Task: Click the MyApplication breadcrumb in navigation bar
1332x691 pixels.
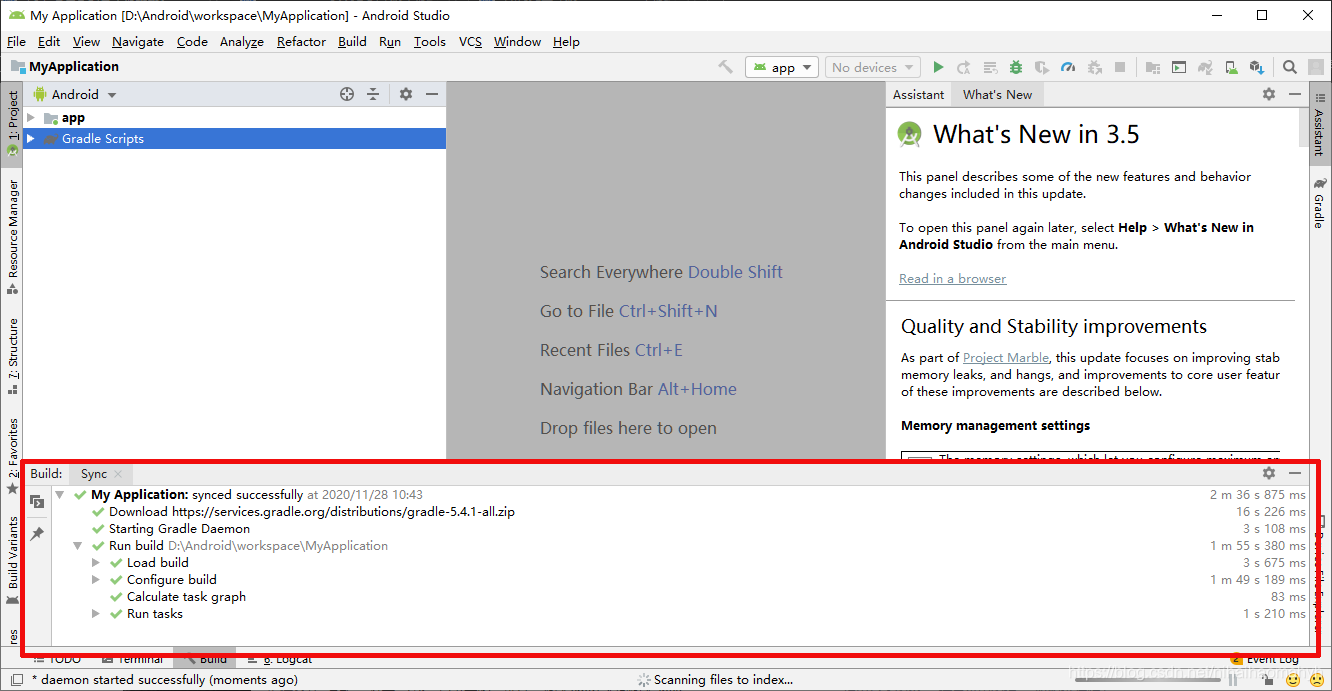Action: (65, 67)
